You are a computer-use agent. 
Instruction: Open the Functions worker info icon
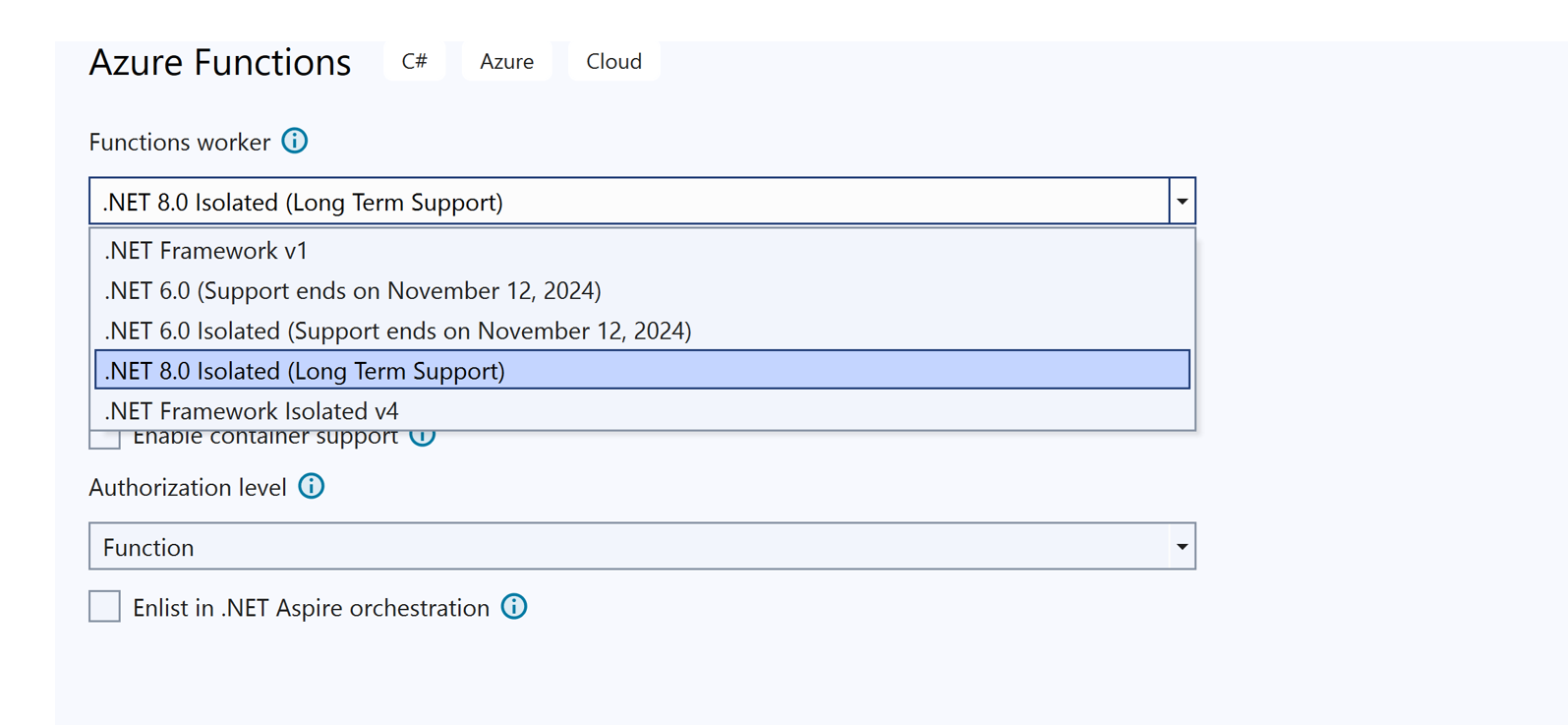point(295,141)
